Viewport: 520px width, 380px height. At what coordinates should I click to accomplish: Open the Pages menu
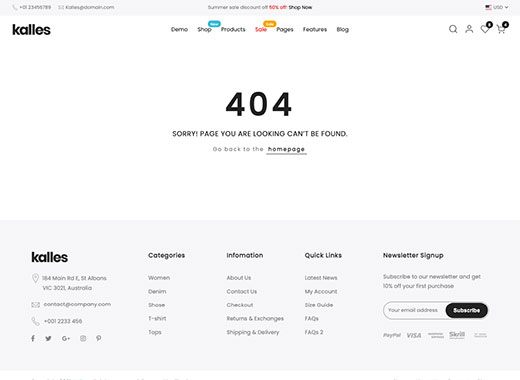pos(285,29)
